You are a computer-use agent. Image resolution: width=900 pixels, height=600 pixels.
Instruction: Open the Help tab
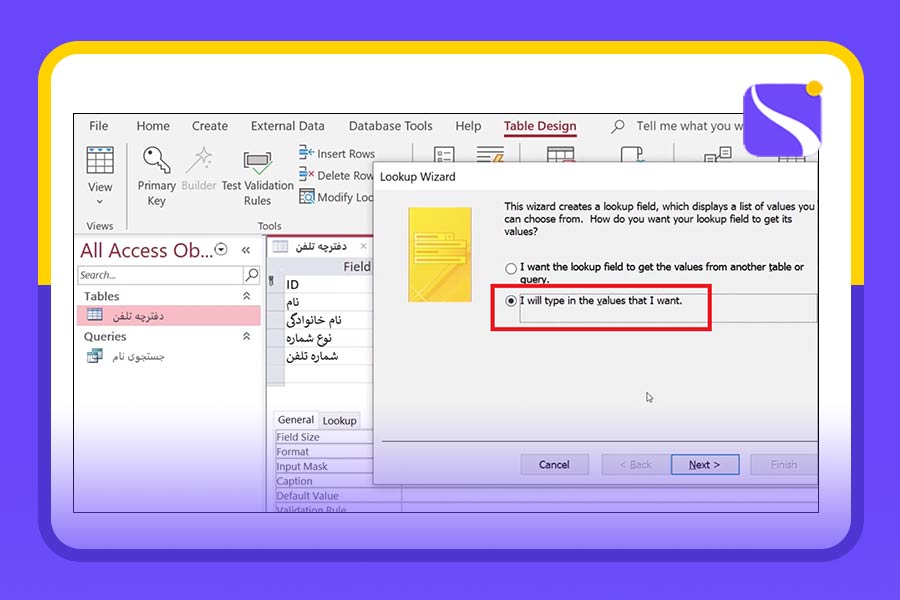468,126
